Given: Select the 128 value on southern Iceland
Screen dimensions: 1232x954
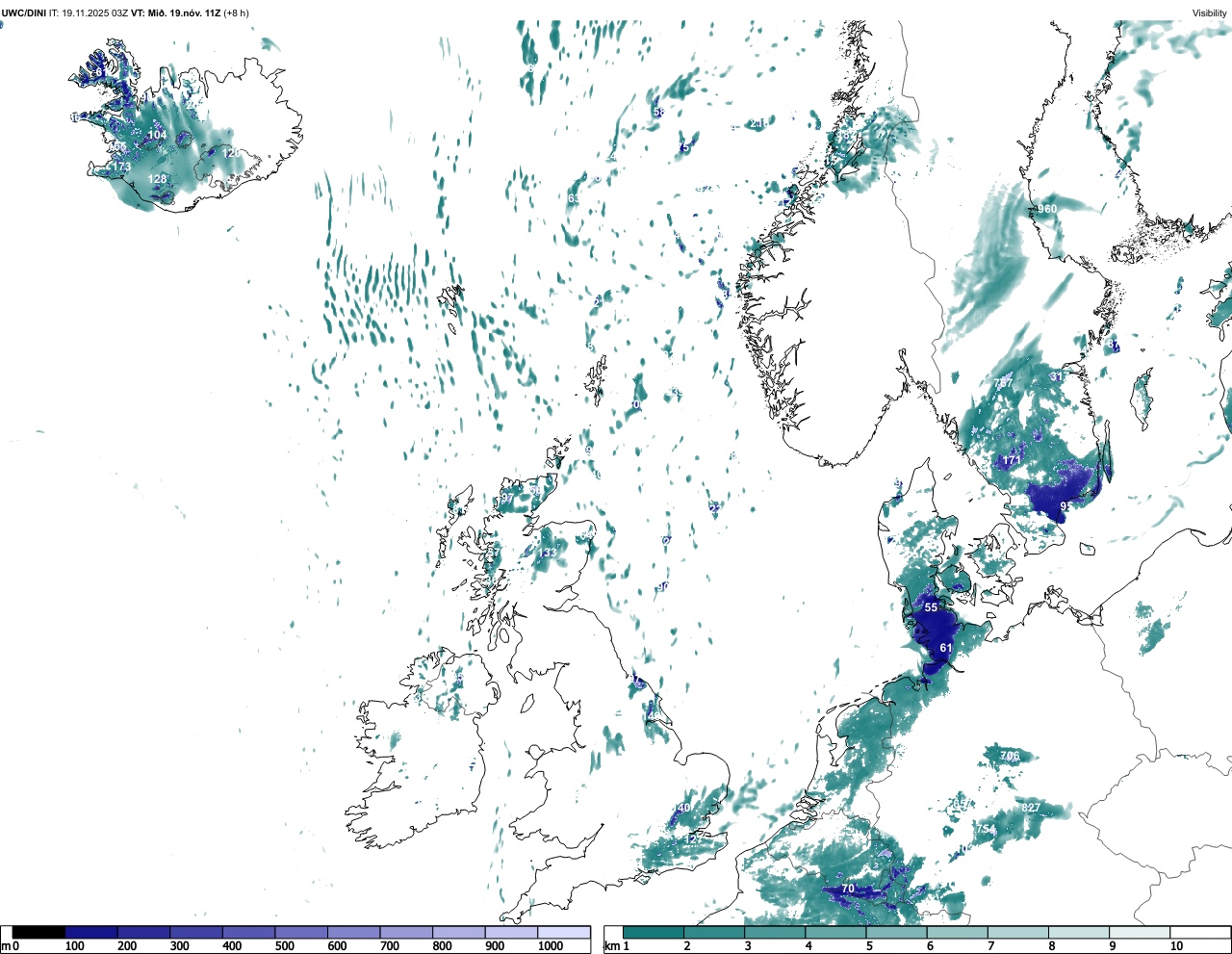Looking at the screenshot, I should click(x=157, y=179).
